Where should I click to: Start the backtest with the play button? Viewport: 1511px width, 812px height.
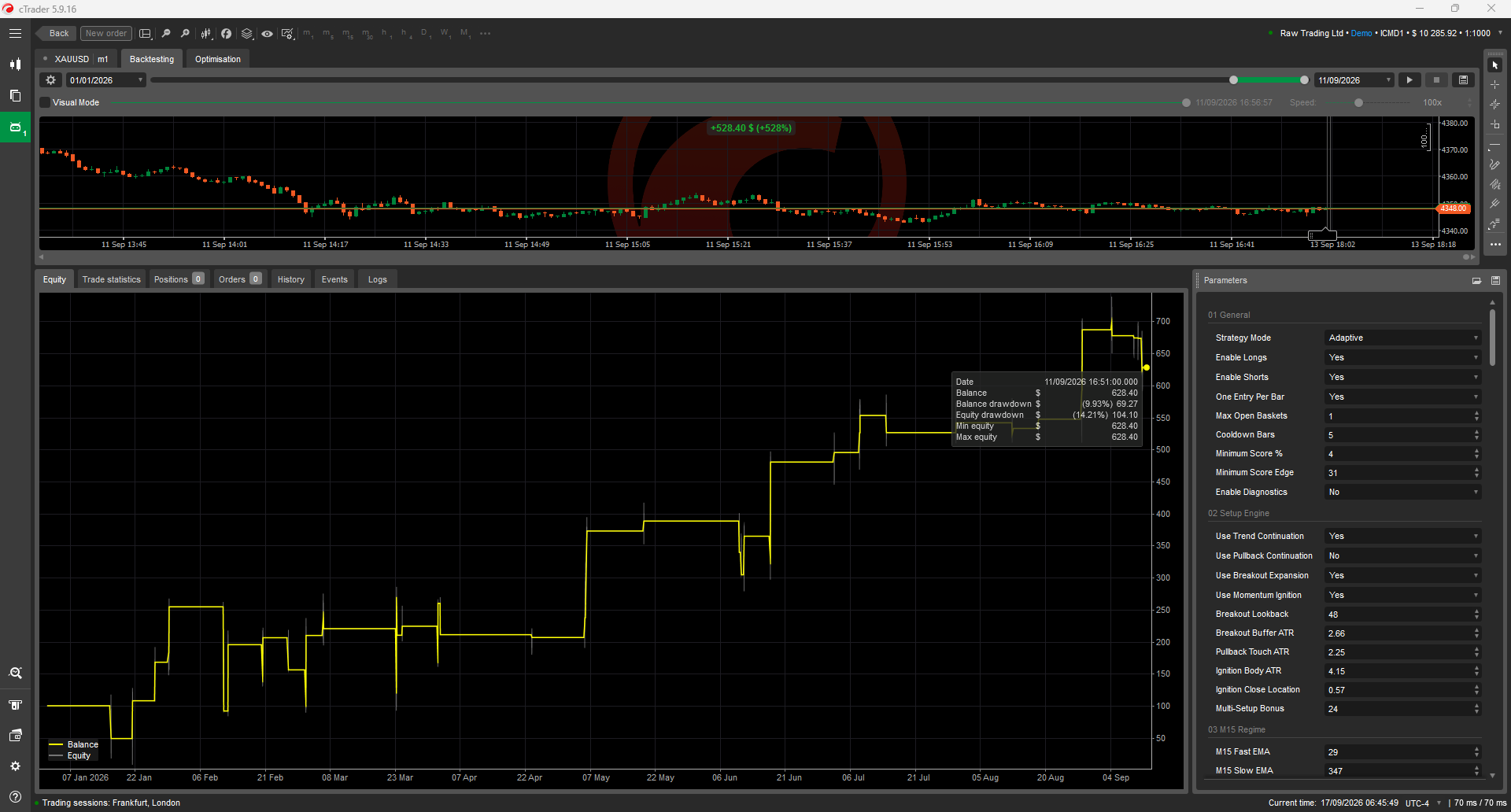coord(1409,80)
